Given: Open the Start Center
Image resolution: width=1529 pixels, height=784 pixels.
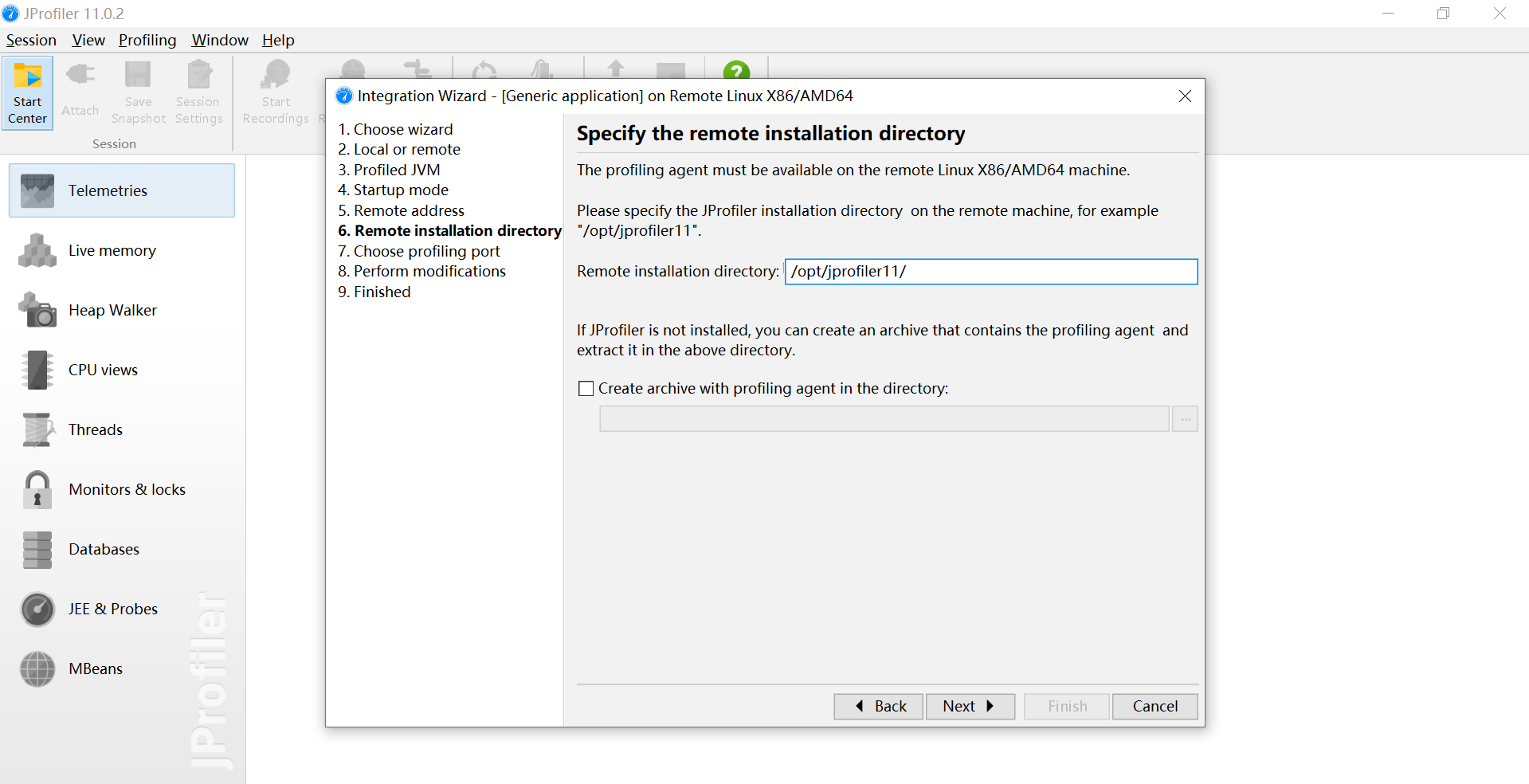Looking at the screenshot, I should (x=27, y=92).
